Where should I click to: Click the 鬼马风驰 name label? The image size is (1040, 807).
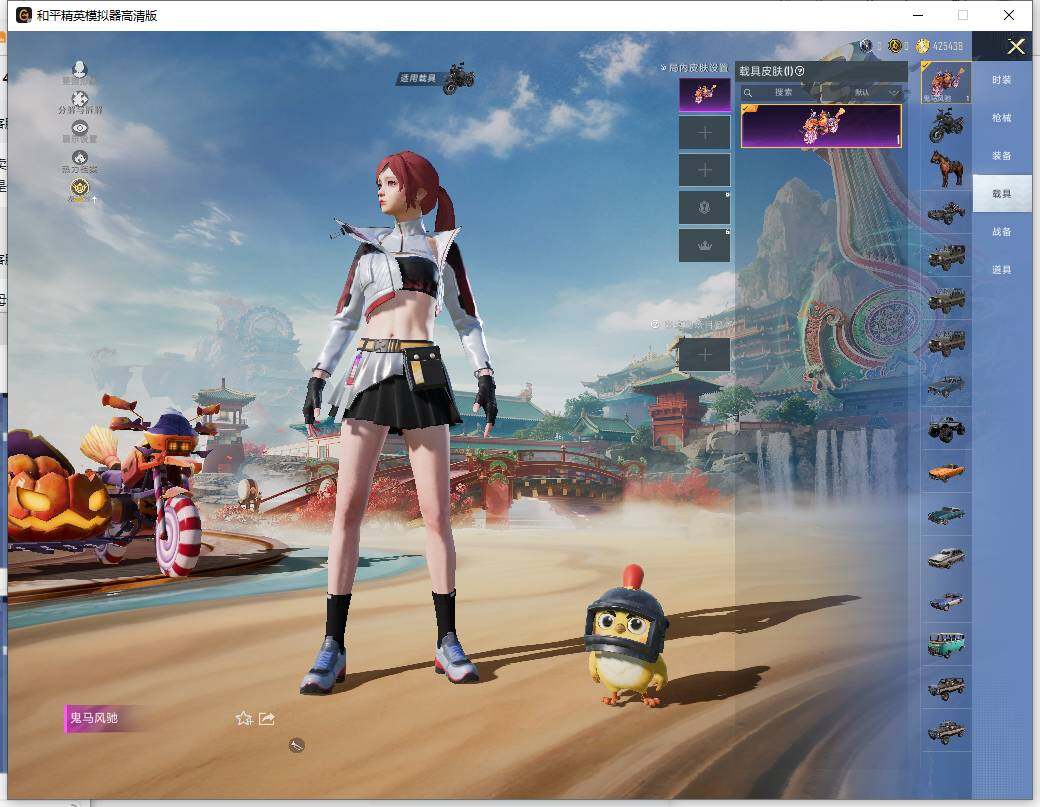pos(94,718)
